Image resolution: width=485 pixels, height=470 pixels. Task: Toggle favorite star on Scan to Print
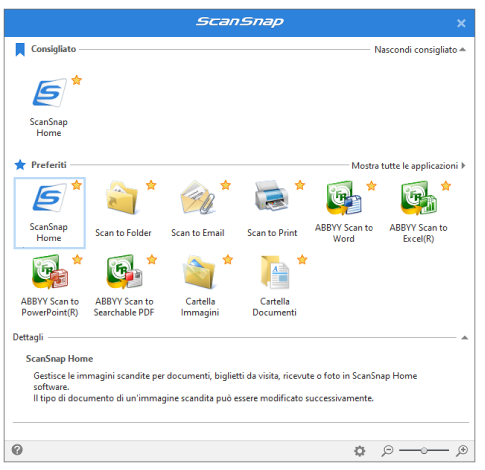click(300, 185)
